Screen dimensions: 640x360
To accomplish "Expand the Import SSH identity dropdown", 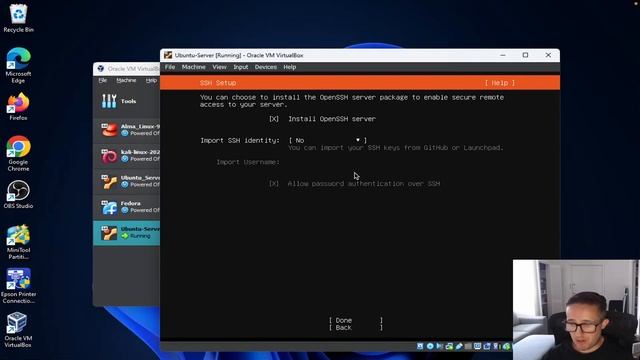I will coord(328,140).
